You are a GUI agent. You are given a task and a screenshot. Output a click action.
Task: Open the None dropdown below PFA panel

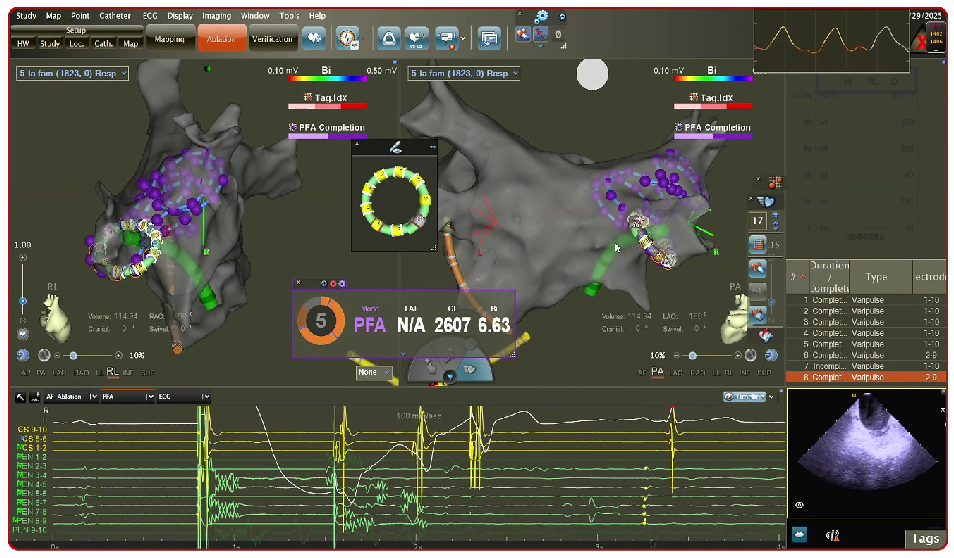(x=374, y=372)
